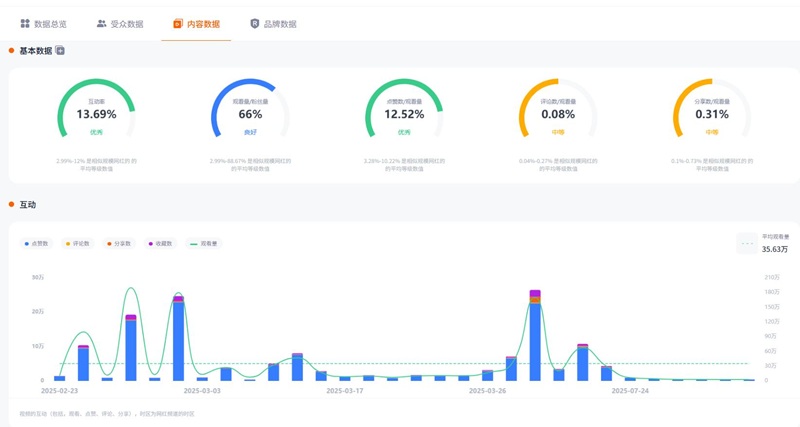
Task: Click the 品牌数据 shield icon
Action: (254, 24)
